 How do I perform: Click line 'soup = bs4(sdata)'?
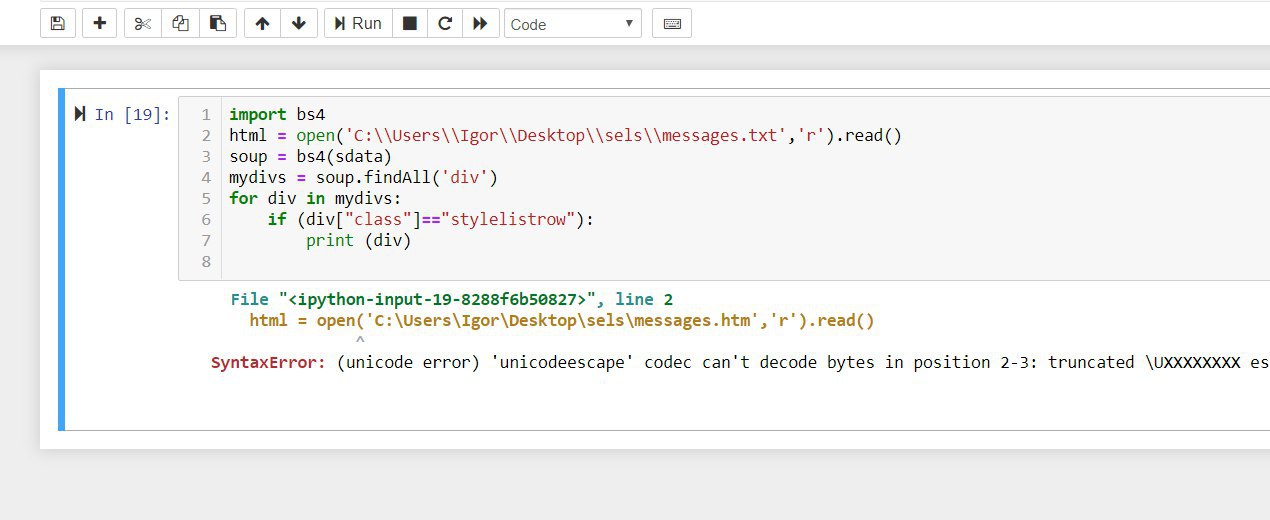click(311, 157)
